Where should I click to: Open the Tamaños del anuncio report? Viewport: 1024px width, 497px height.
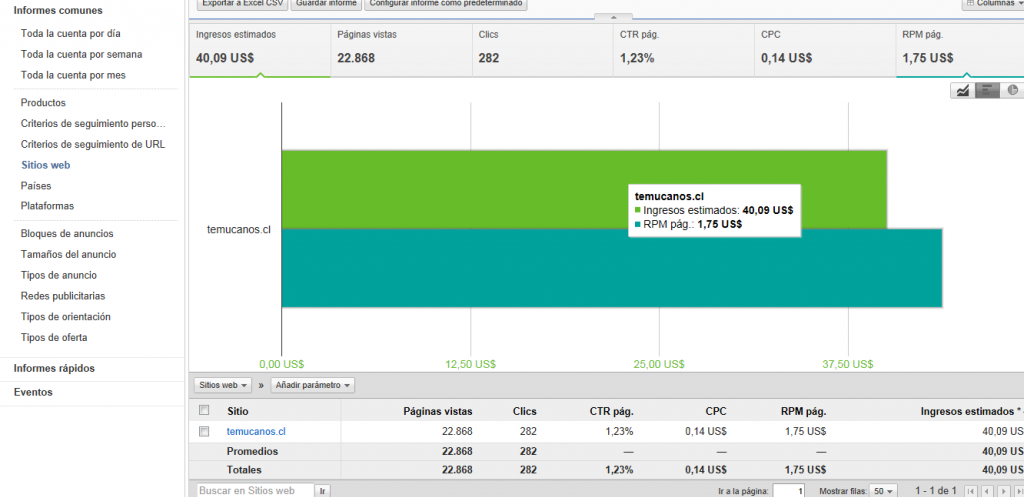pyautogui.click(x=69, y=254)
